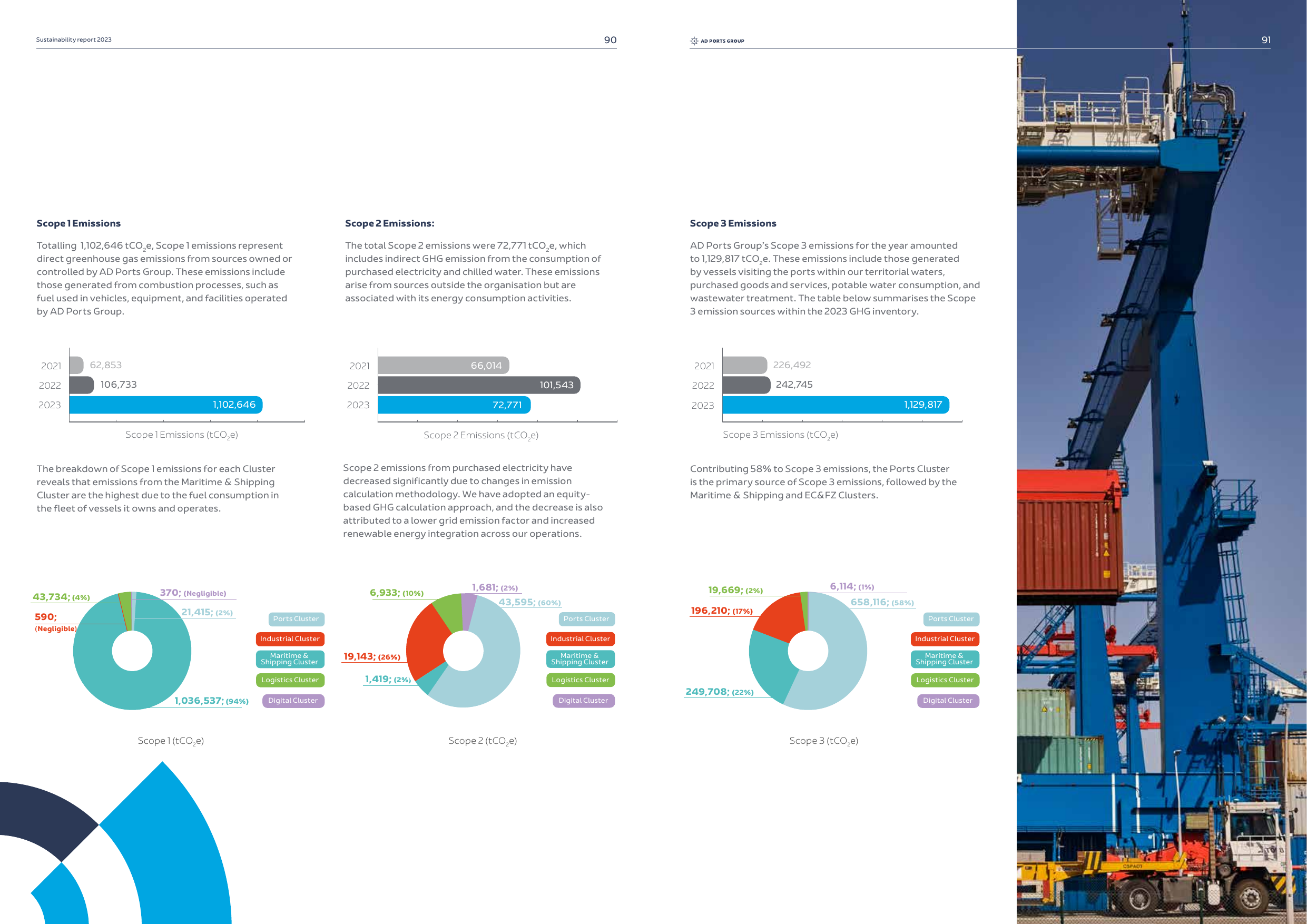
Task: Click the AD Ports Group logo
Action: [x=716, y=41]
